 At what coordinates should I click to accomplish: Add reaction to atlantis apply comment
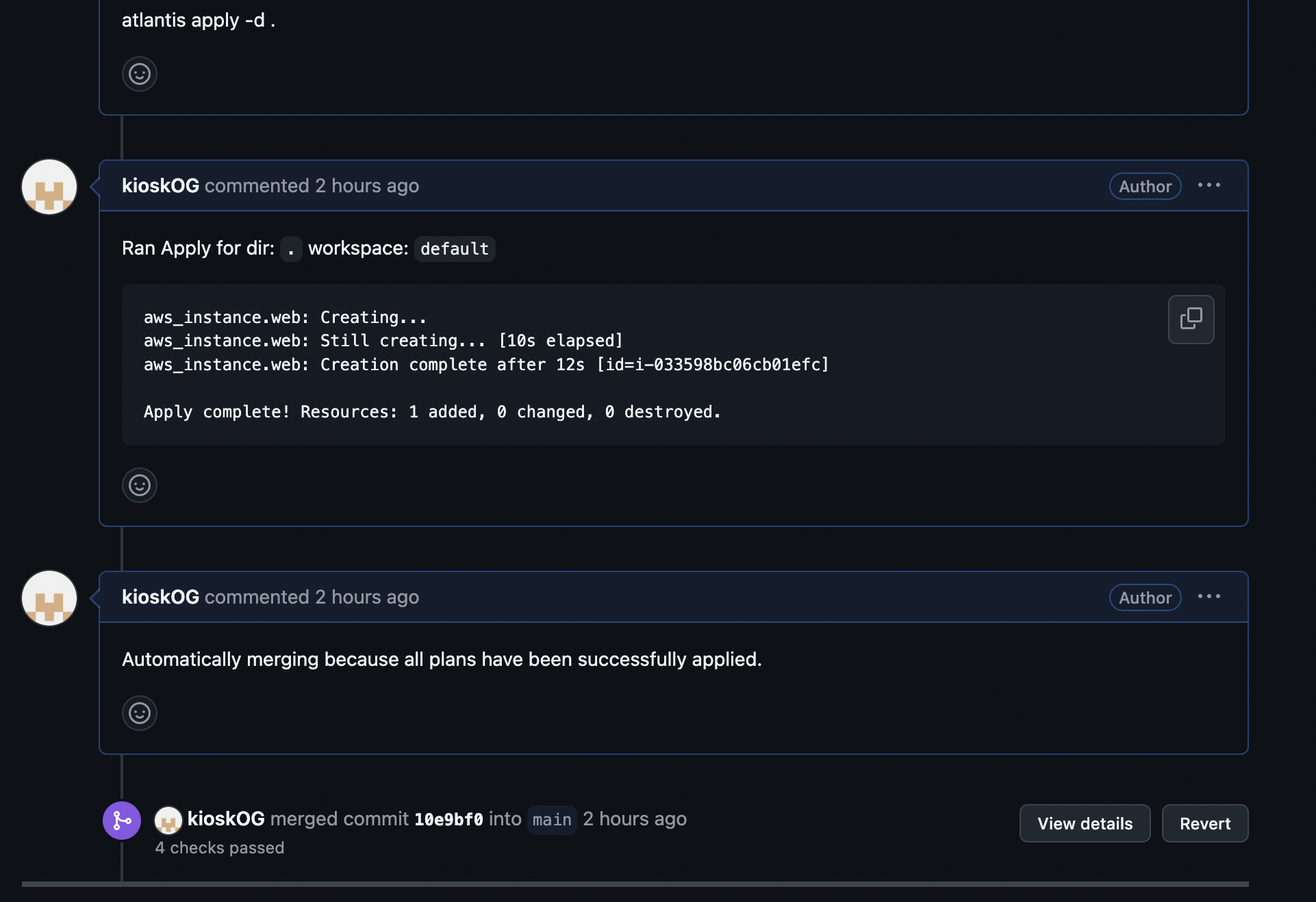pos(140,74)
